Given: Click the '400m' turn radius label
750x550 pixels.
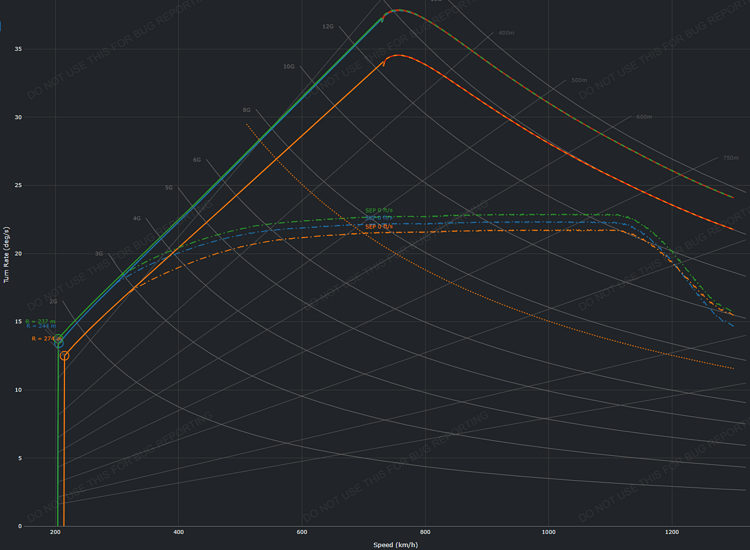Looking at the screenshot, I should pyautogui.click(x=506, y=33).
